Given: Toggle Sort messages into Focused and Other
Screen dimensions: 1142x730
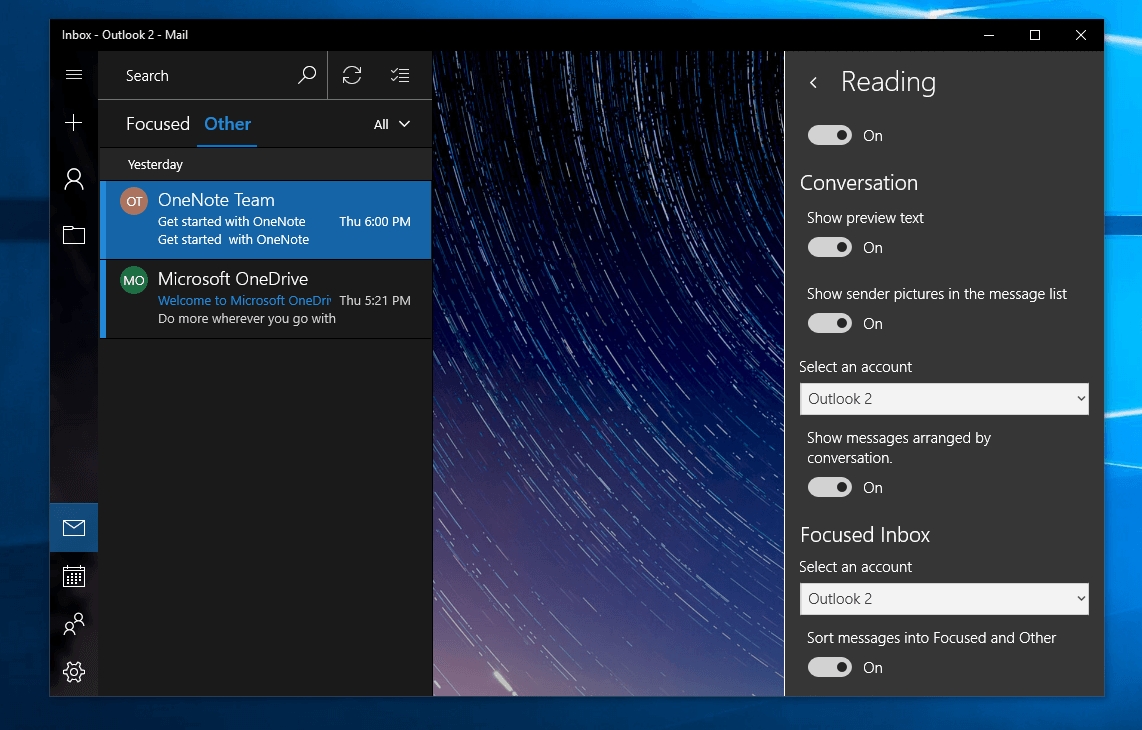Looking at the screenshot, I should pos(830,667).
